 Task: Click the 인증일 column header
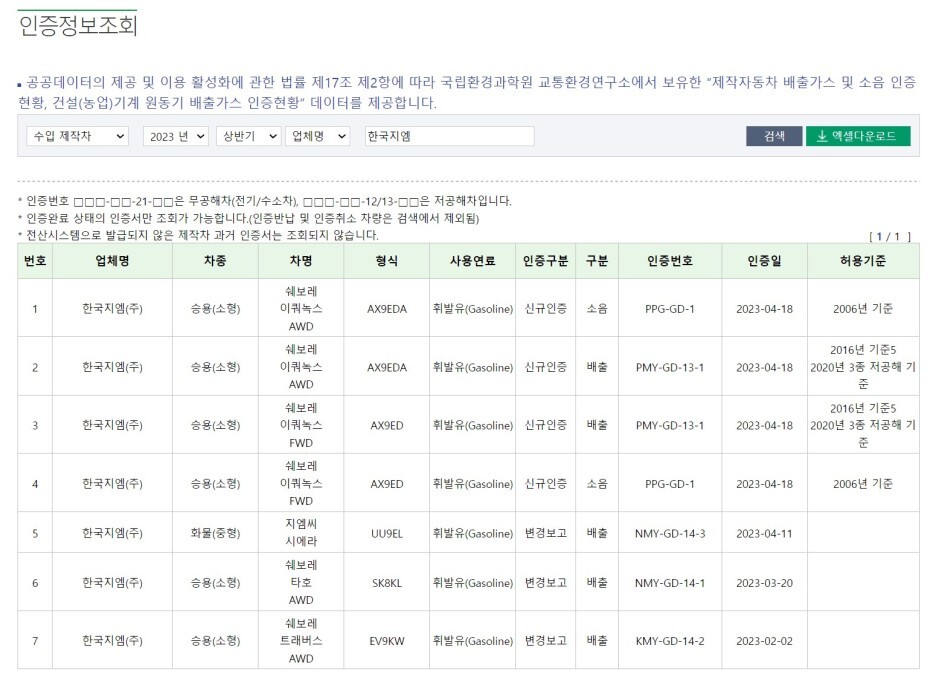point(764,261)
